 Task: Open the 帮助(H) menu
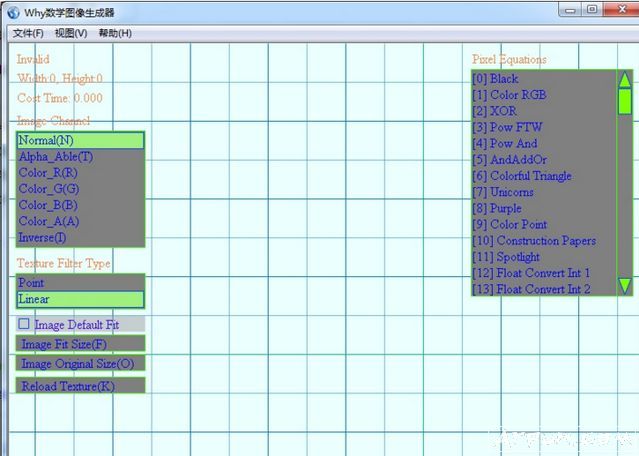pos(115,33)
